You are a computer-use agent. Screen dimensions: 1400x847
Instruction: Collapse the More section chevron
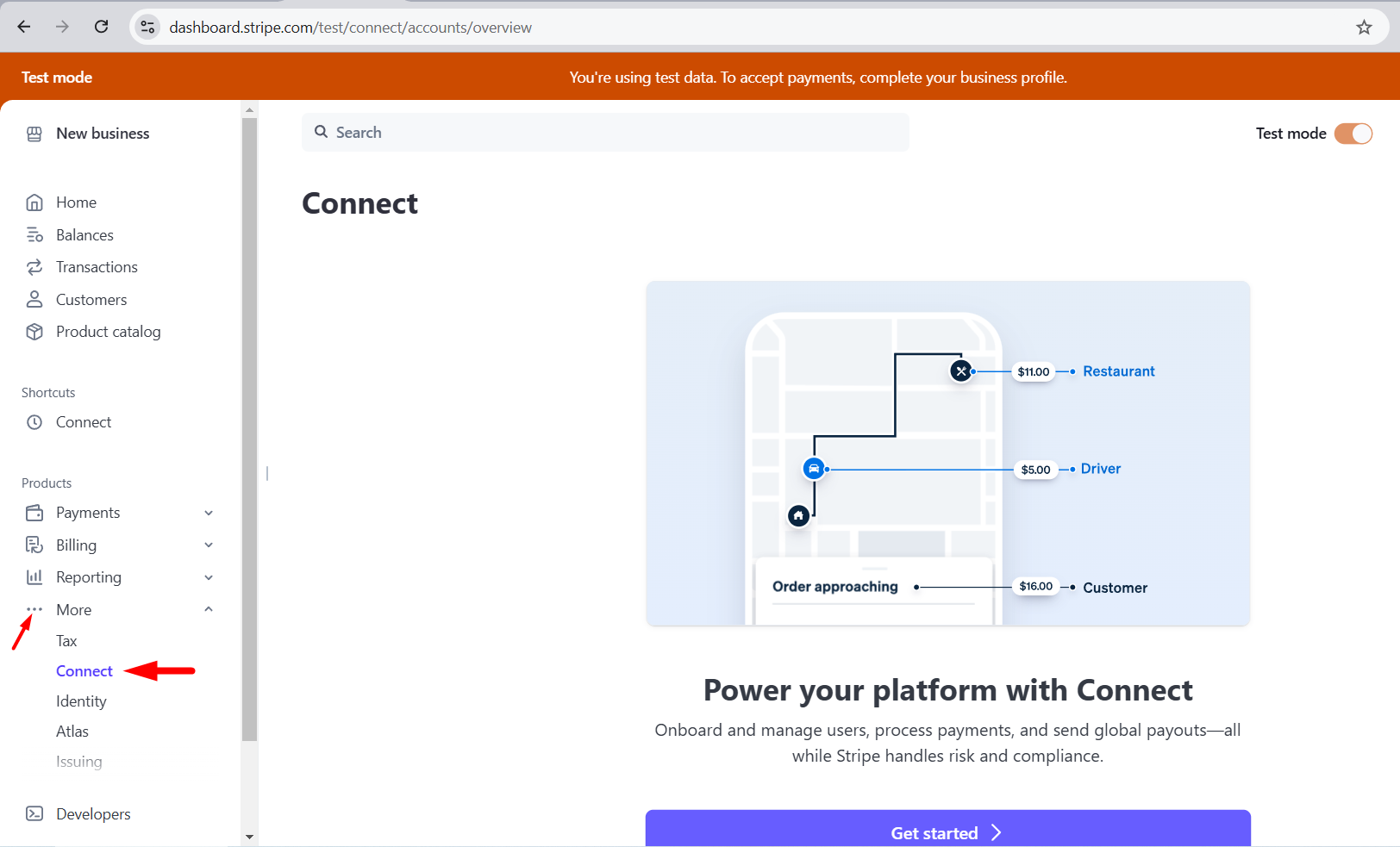209,609
